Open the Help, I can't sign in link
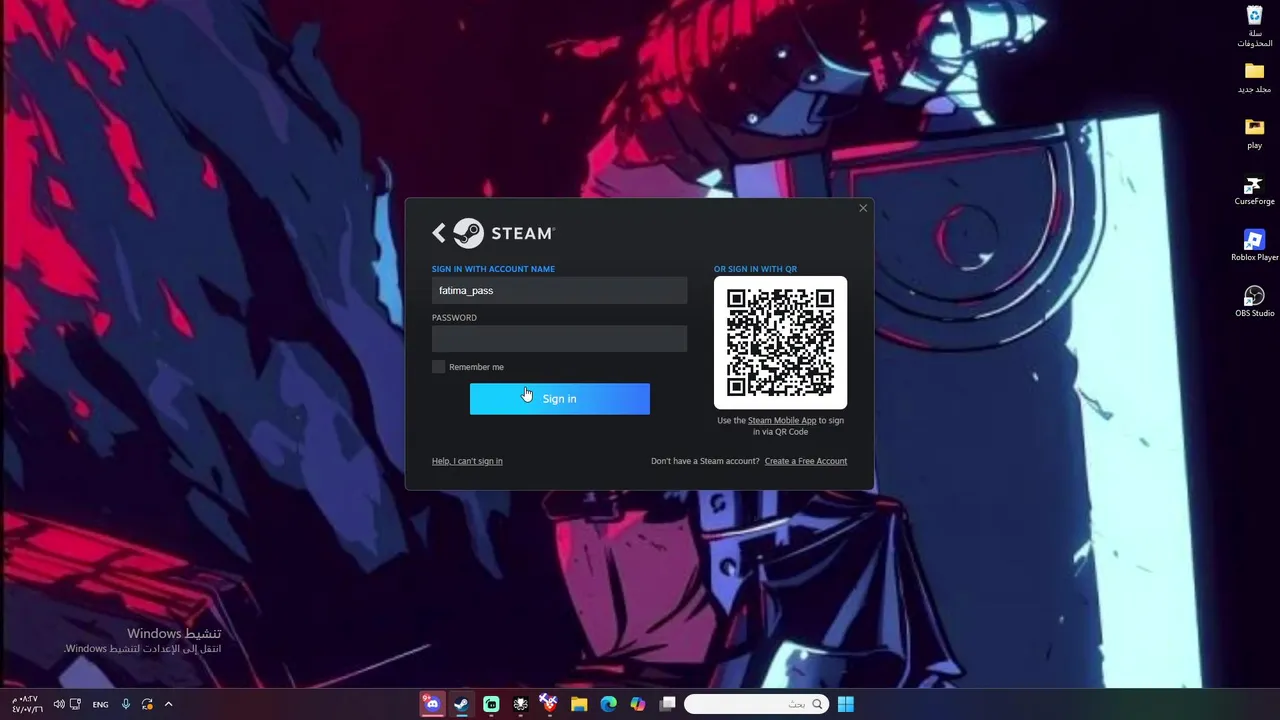 pos(467,461)
